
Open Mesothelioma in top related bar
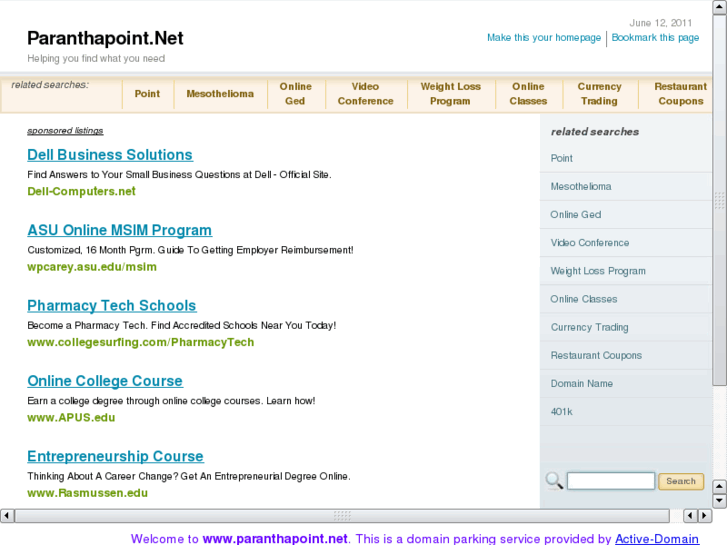pos(220,94)
